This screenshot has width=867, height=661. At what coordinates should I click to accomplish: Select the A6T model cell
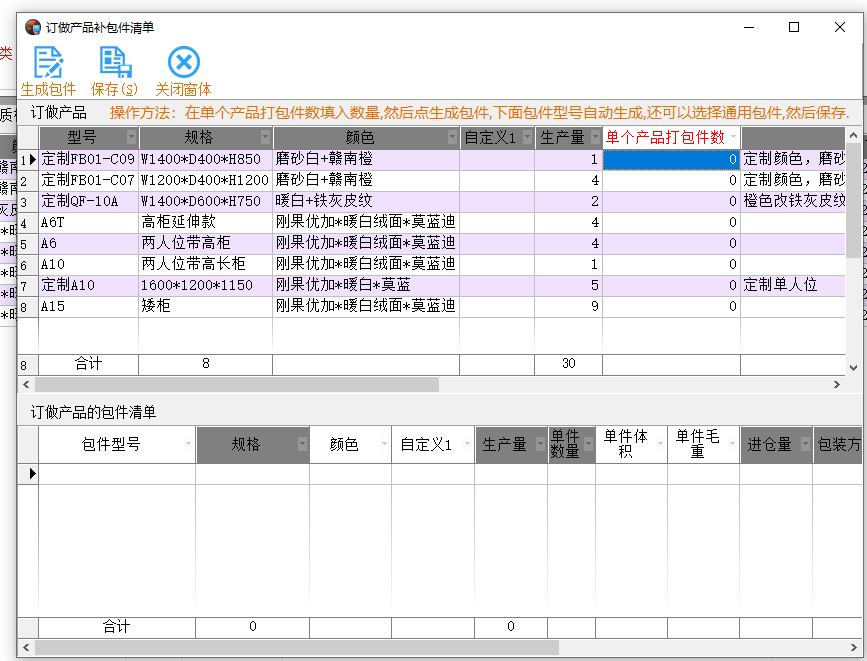tap(88, 222)
